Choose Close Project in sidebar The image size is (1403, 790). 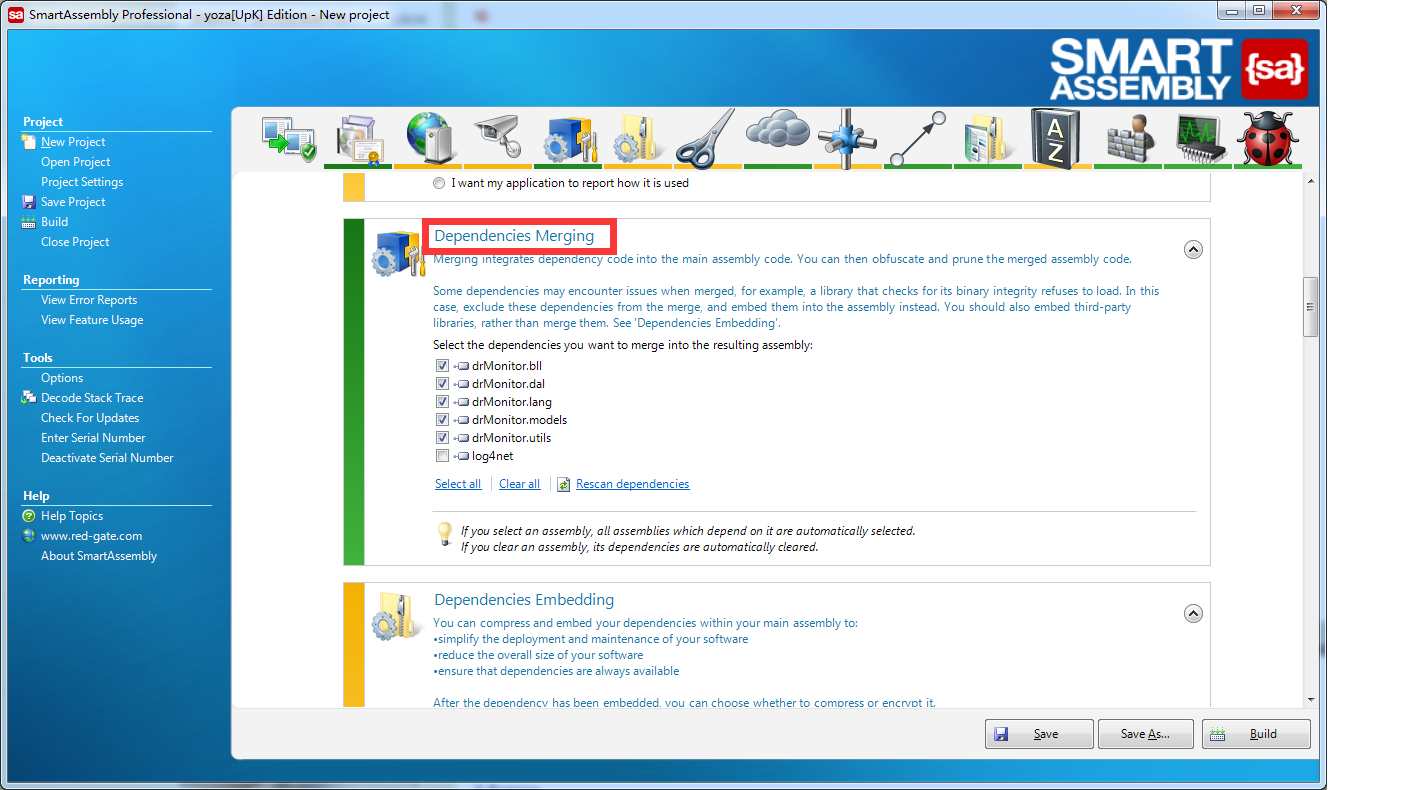75,242
